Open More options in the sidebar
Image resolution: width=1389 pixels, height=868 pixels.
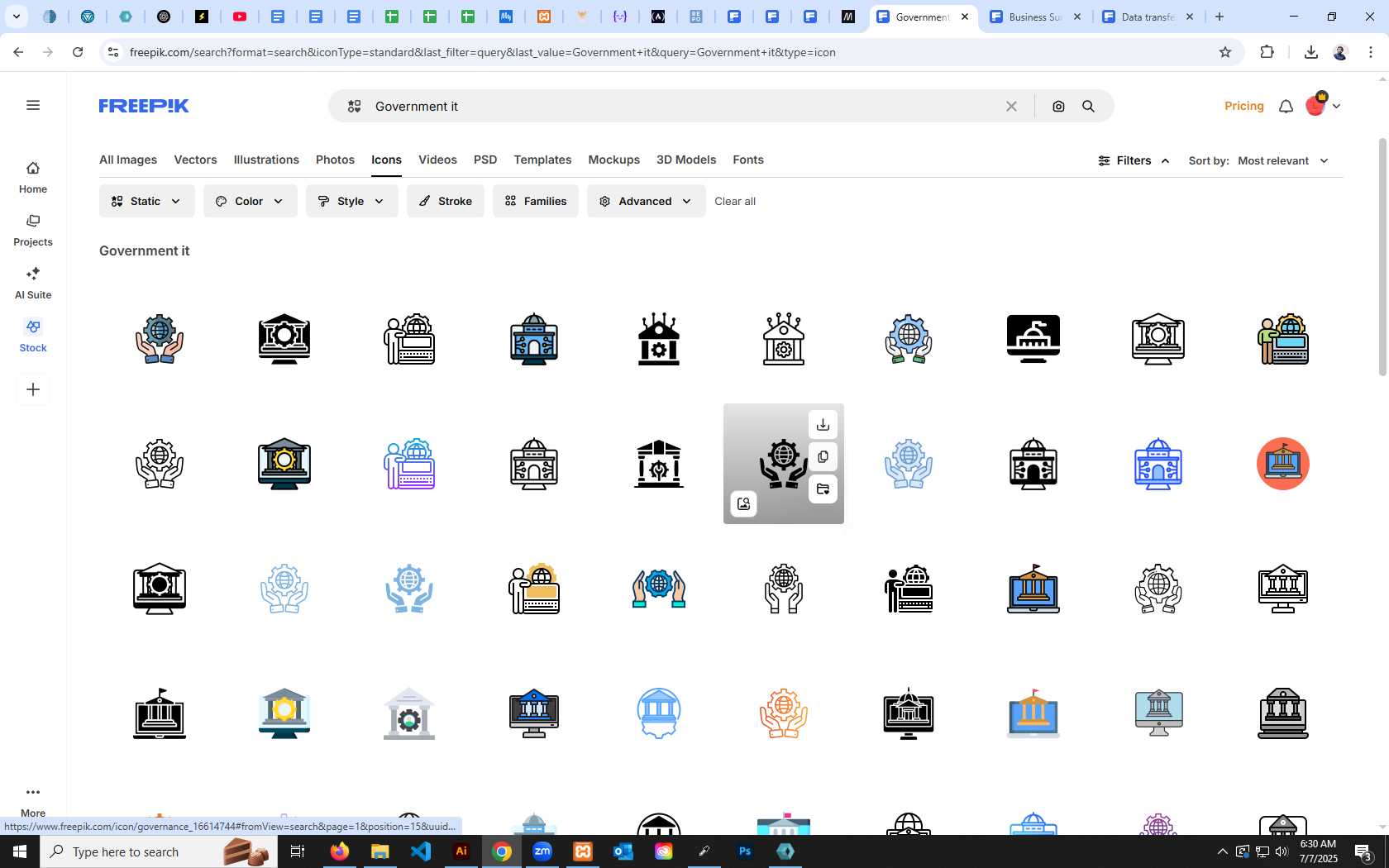point(33,801)
